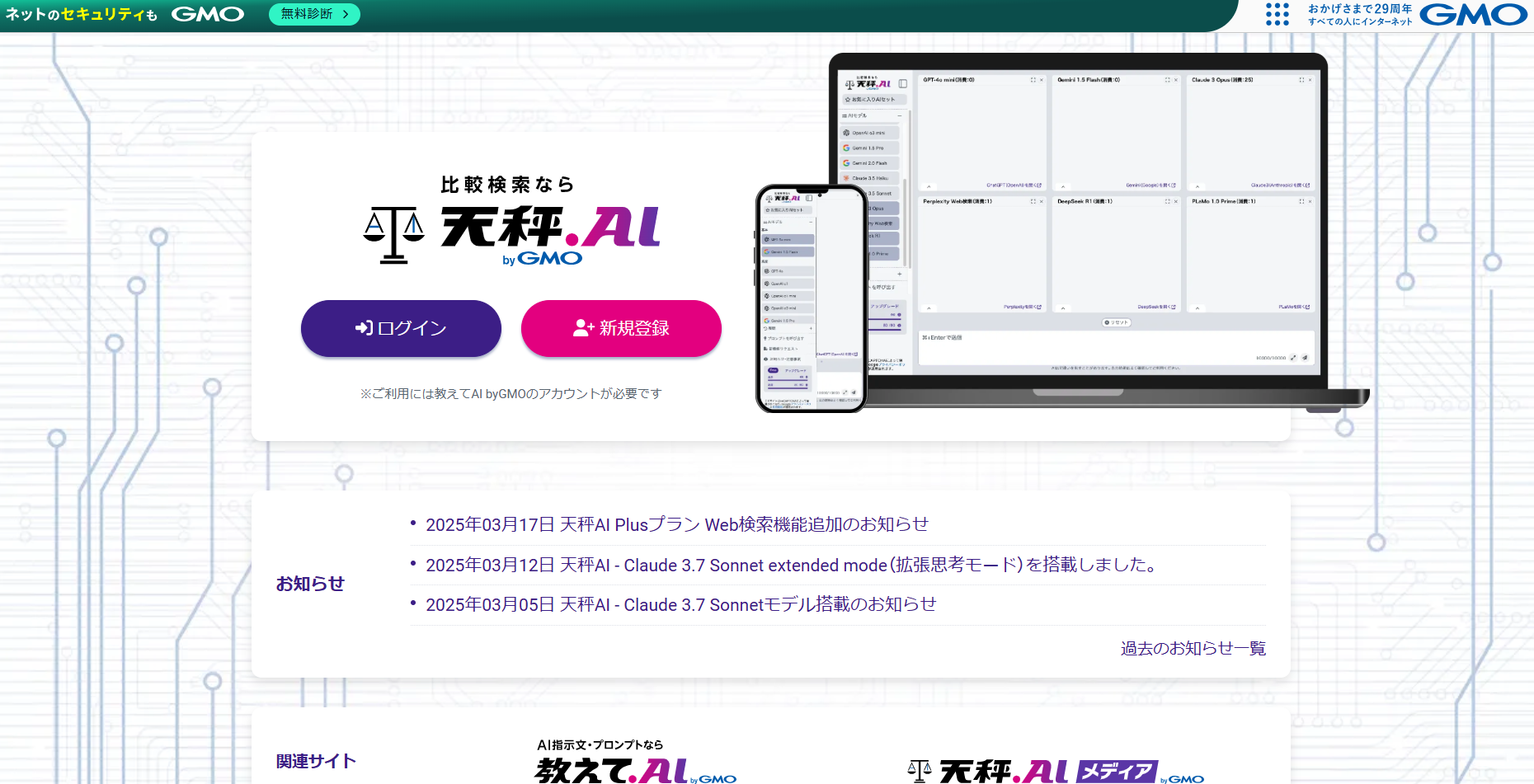Open the GMO apps grid icon

click(1278, 15)
